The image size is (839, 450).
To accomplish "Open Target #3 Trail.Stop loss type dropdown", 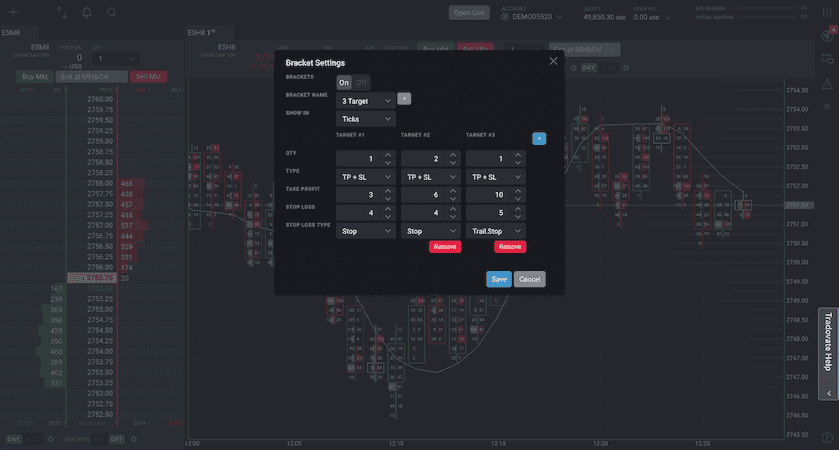I will click(x=497, y=230).
